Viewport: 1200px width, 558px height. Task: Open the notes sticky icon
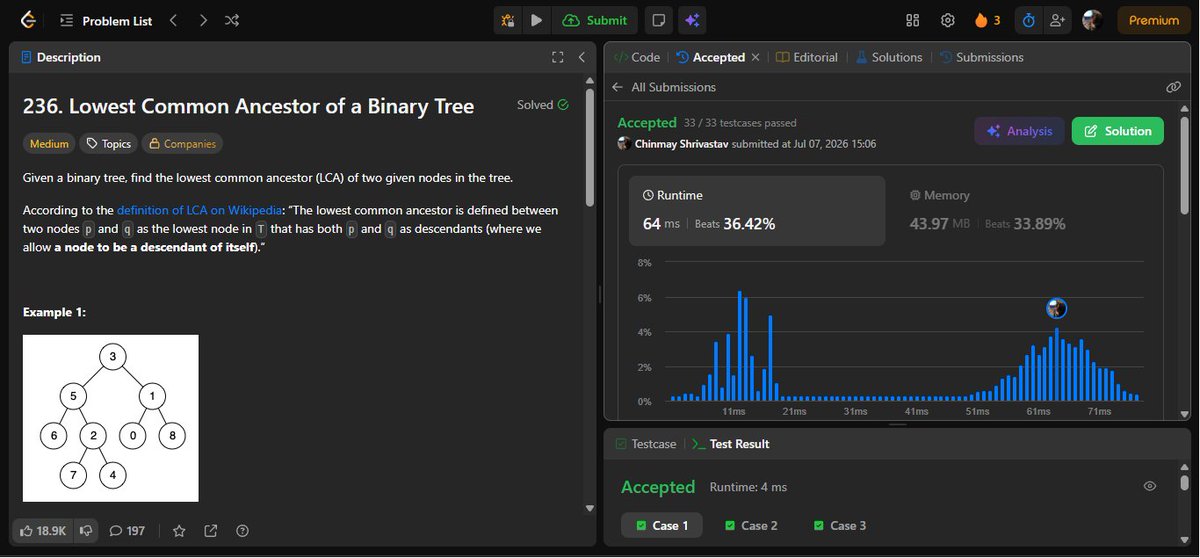click(658, 20)
